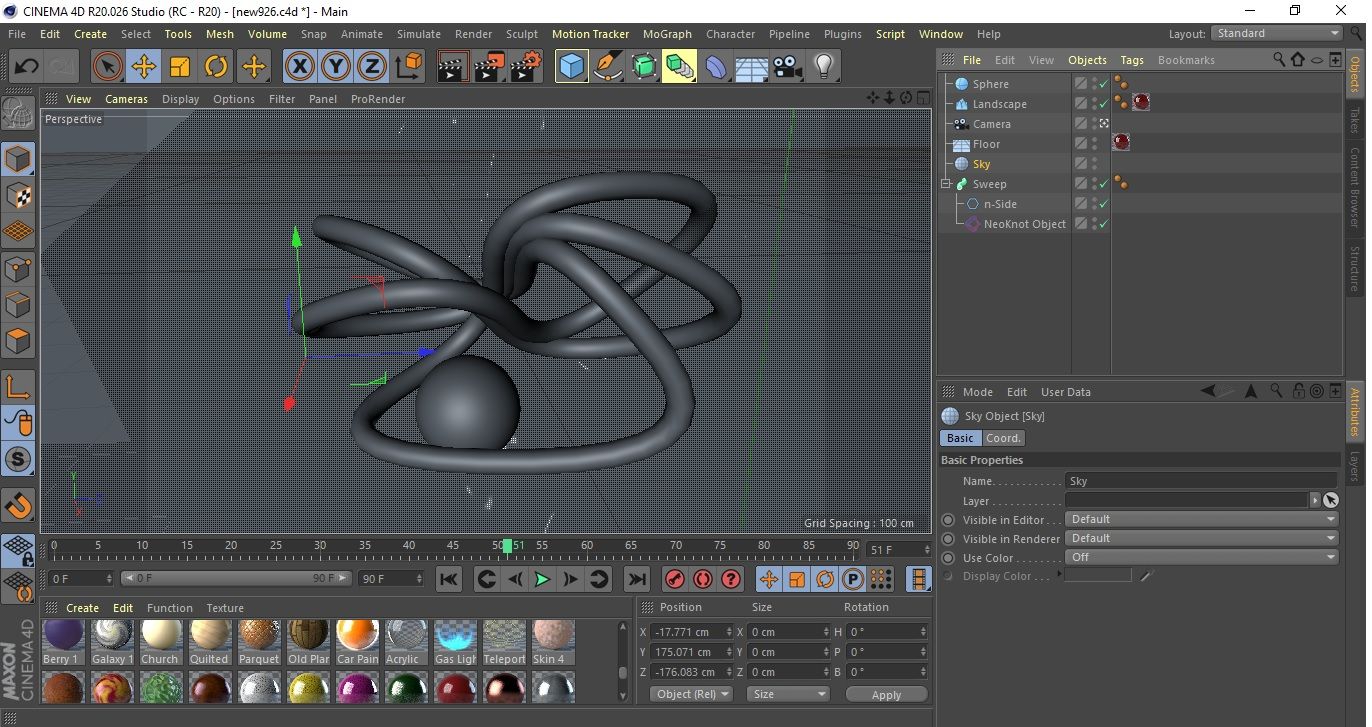Toggle Z axis lock
This screenshot has width=1372, height=727.
coord(372,67)
